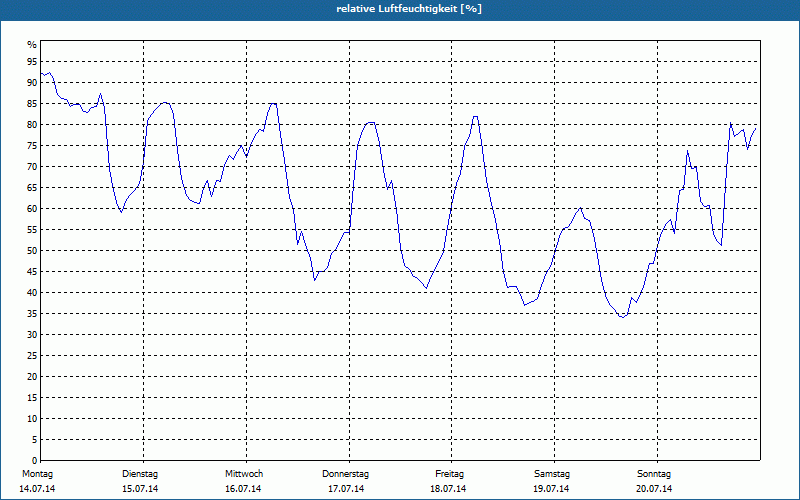
Task: Click the 'Mittwoch' day label
Action: [x=244, y=474]
